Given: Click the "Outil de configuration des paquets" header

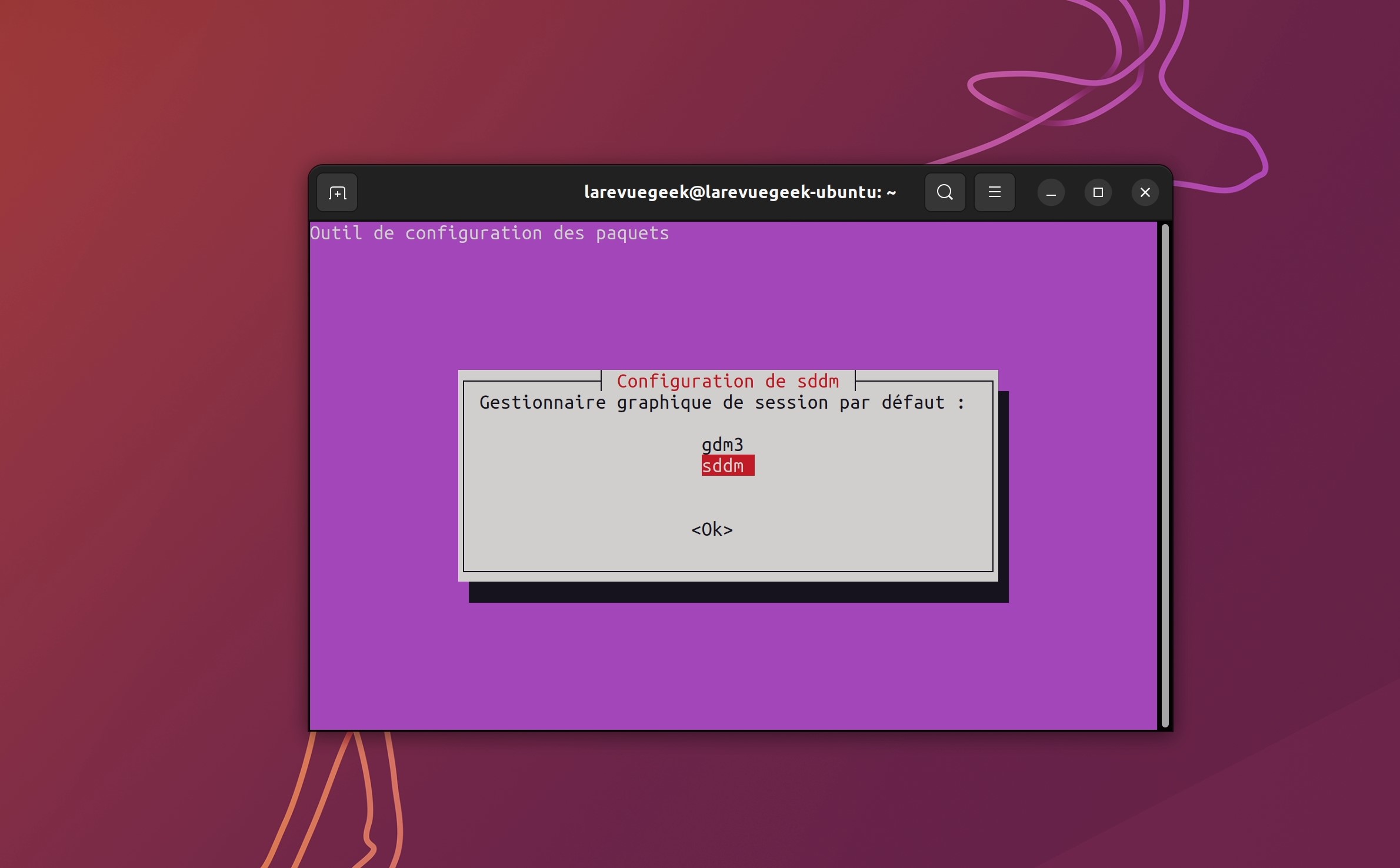Looking at the screenshot, I should click(x=489, y=233).
